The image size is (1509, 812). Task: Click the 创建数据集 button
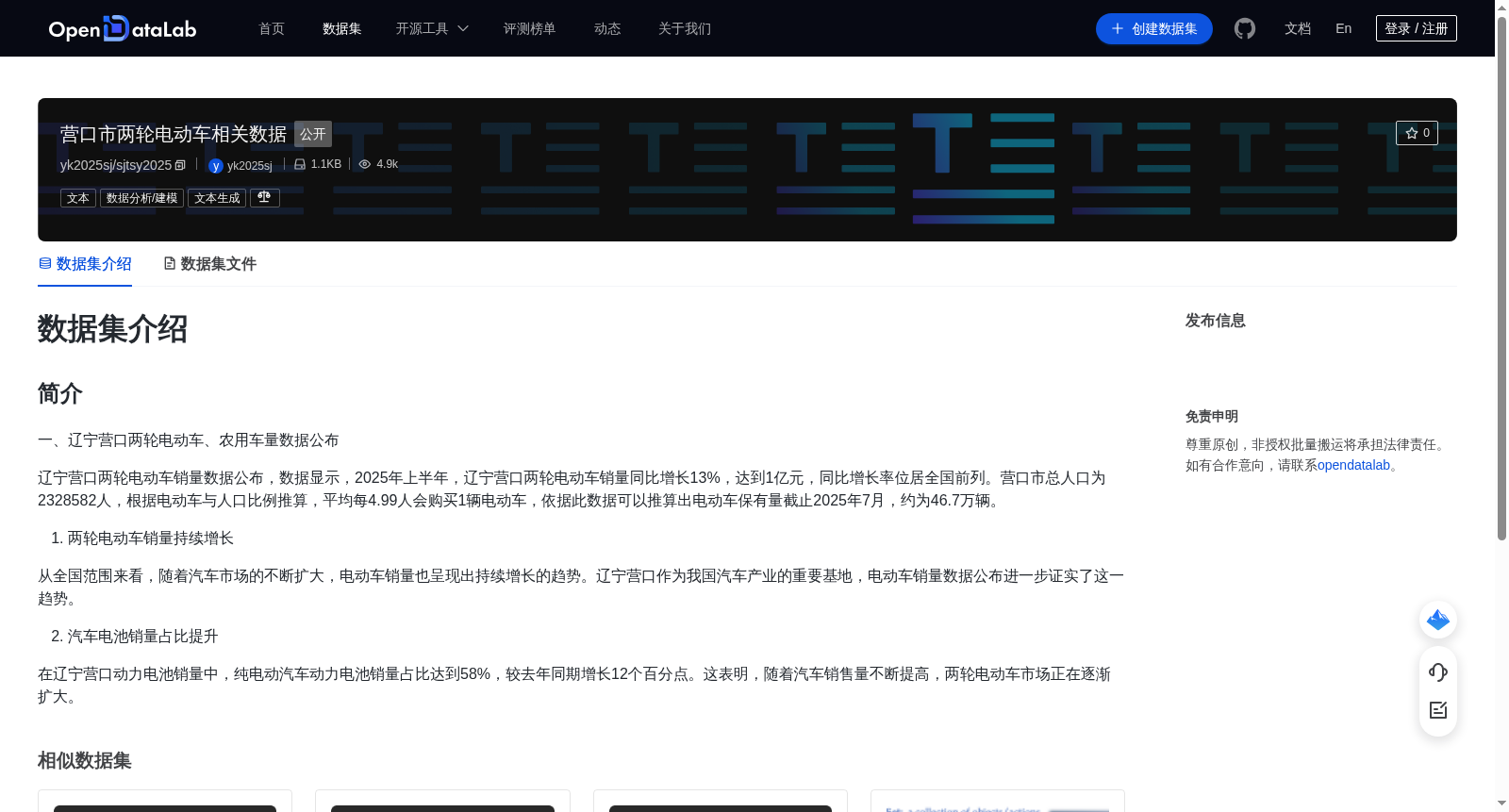coord(1153,28)
